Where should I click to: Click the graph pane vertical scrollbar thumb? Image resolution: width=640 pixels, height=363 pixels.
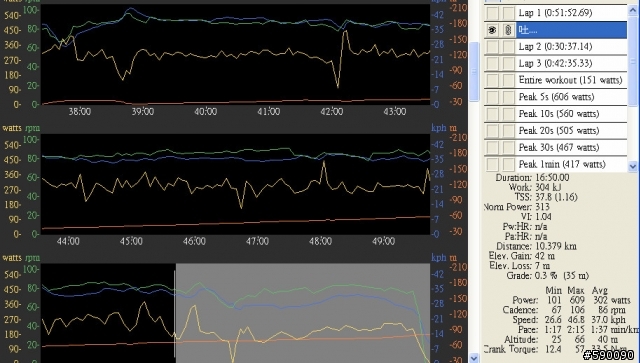pos(474,71)
